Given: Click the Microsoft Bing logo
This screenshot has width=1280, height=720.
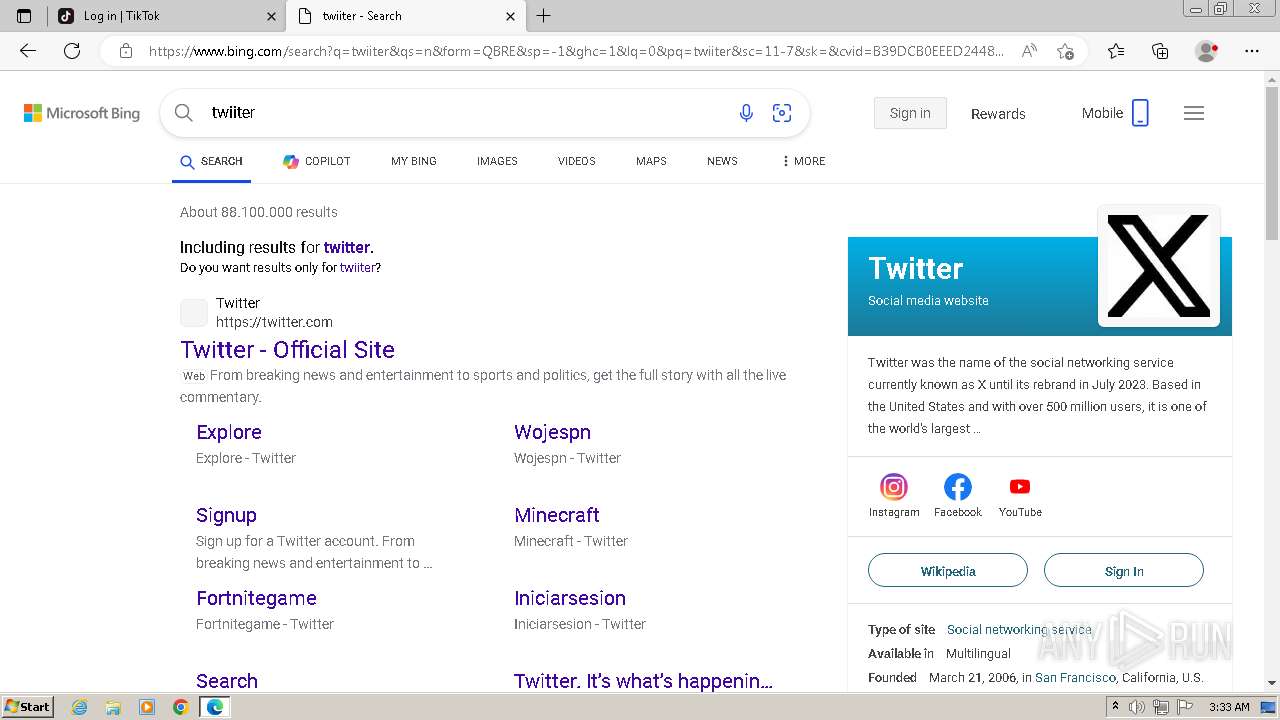Looking at the screenshot, I should pos(82,113).
